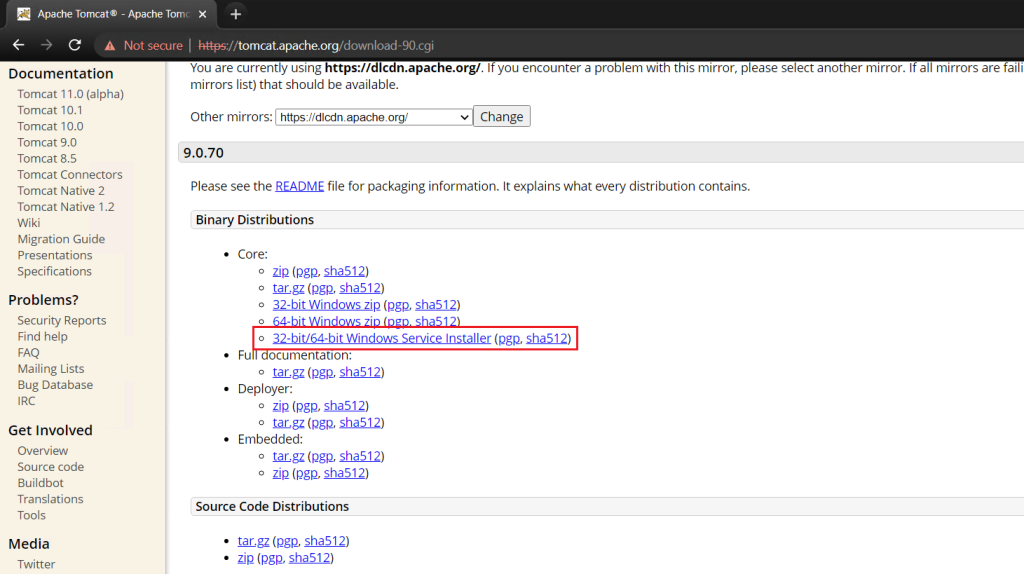This screenshot has width=1024, height=574.
Task: Open sha512 for 32-bit Windows zip
Action: 436,305
